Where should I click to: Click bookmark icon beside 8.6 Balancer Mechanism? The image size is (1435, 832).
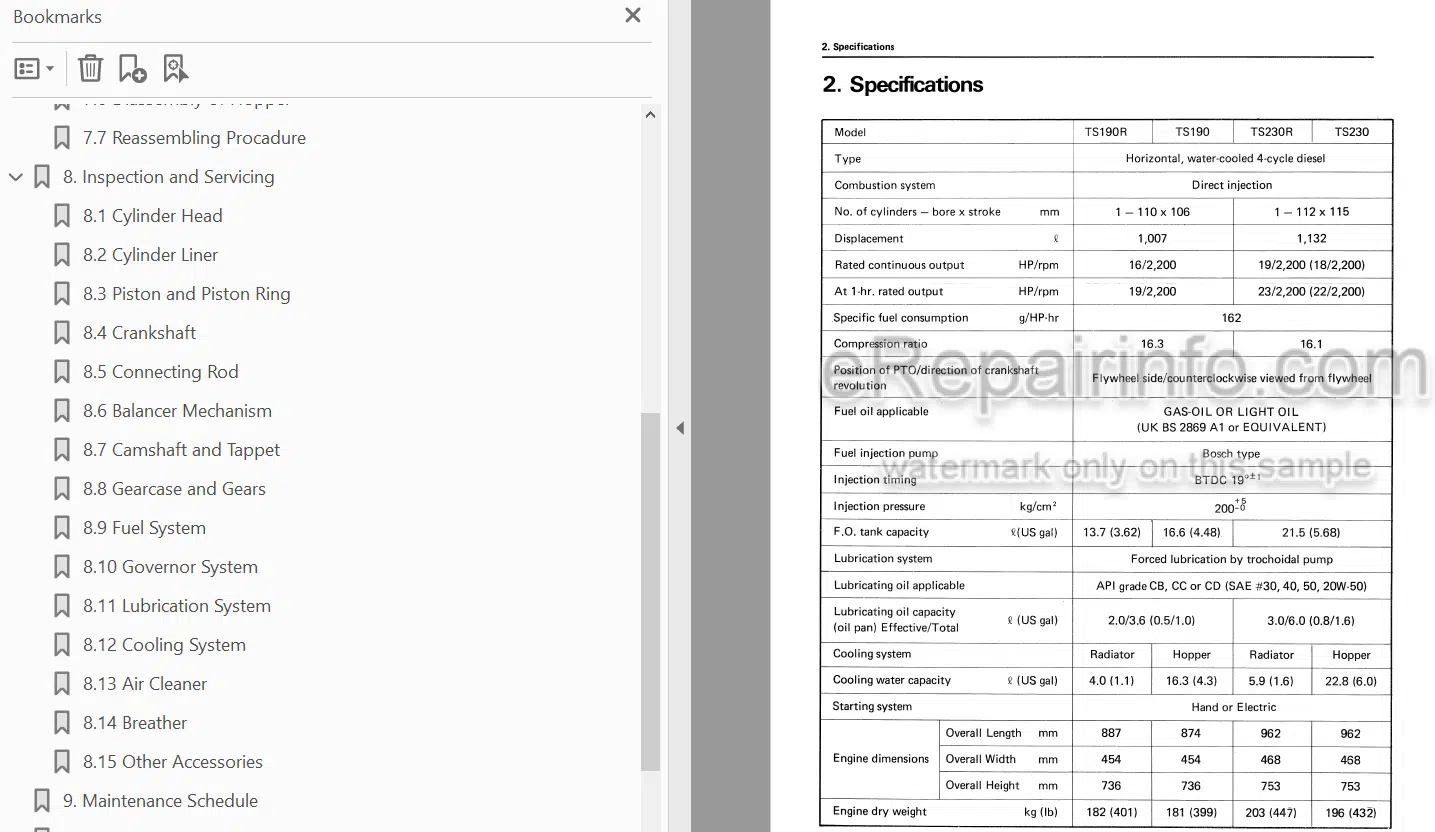tap(61, 411)
